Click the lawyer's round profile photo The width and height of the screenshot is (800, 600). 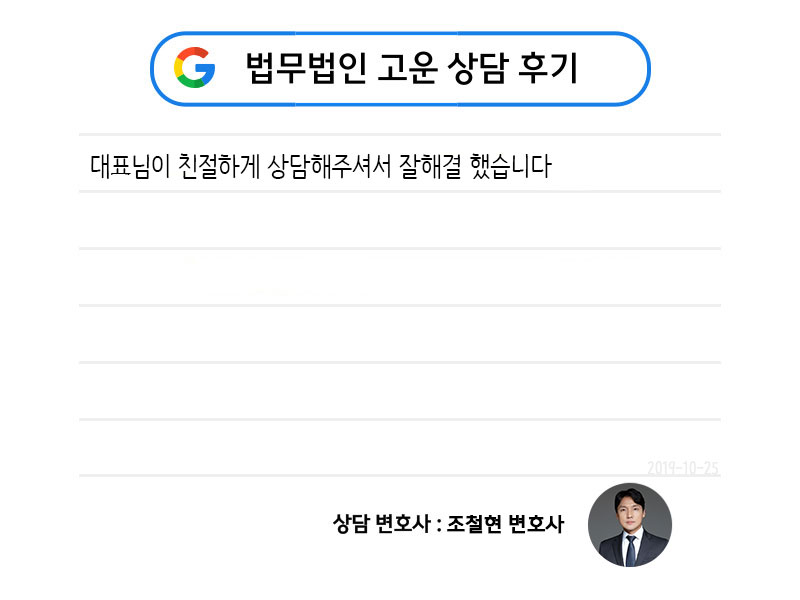coord(629,525)
